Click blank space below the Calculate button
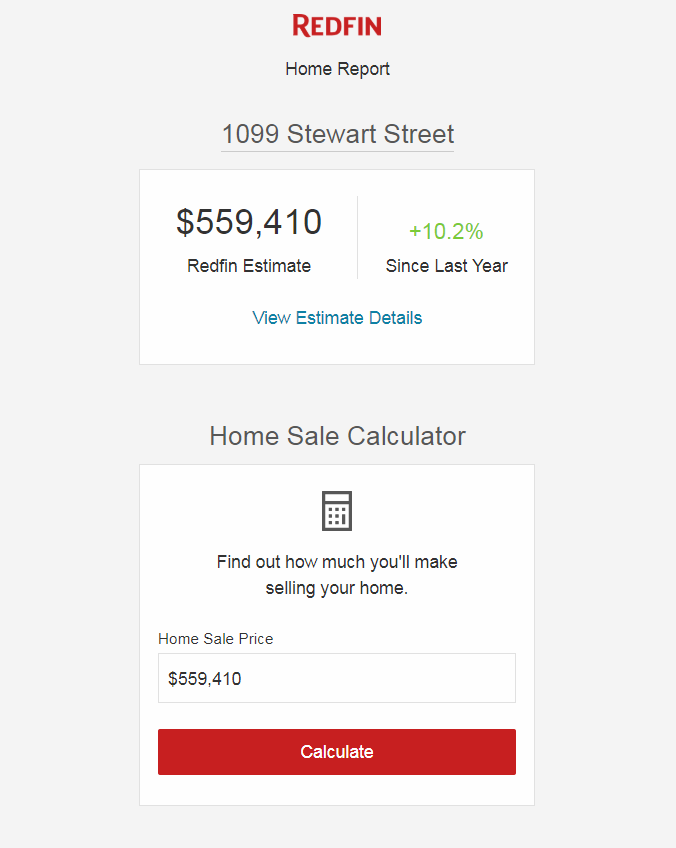This screenshot has width=676, height=848. [x=337, y=790]
